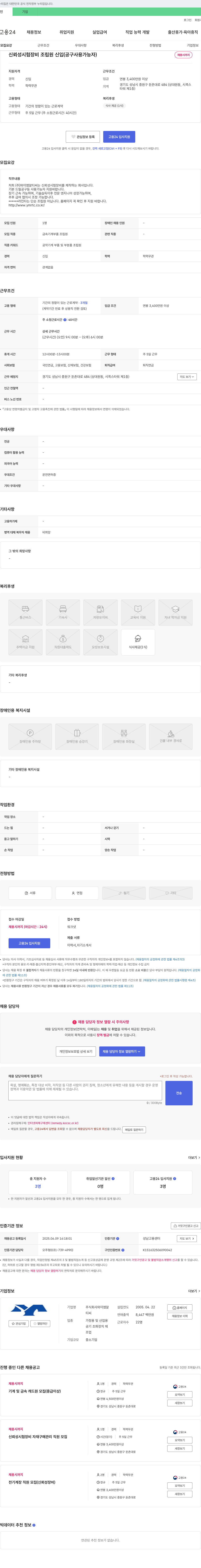The width and height of the screenshot is (201, 1568).
Task: Click the 전송 submit button
Action: 179,1093
